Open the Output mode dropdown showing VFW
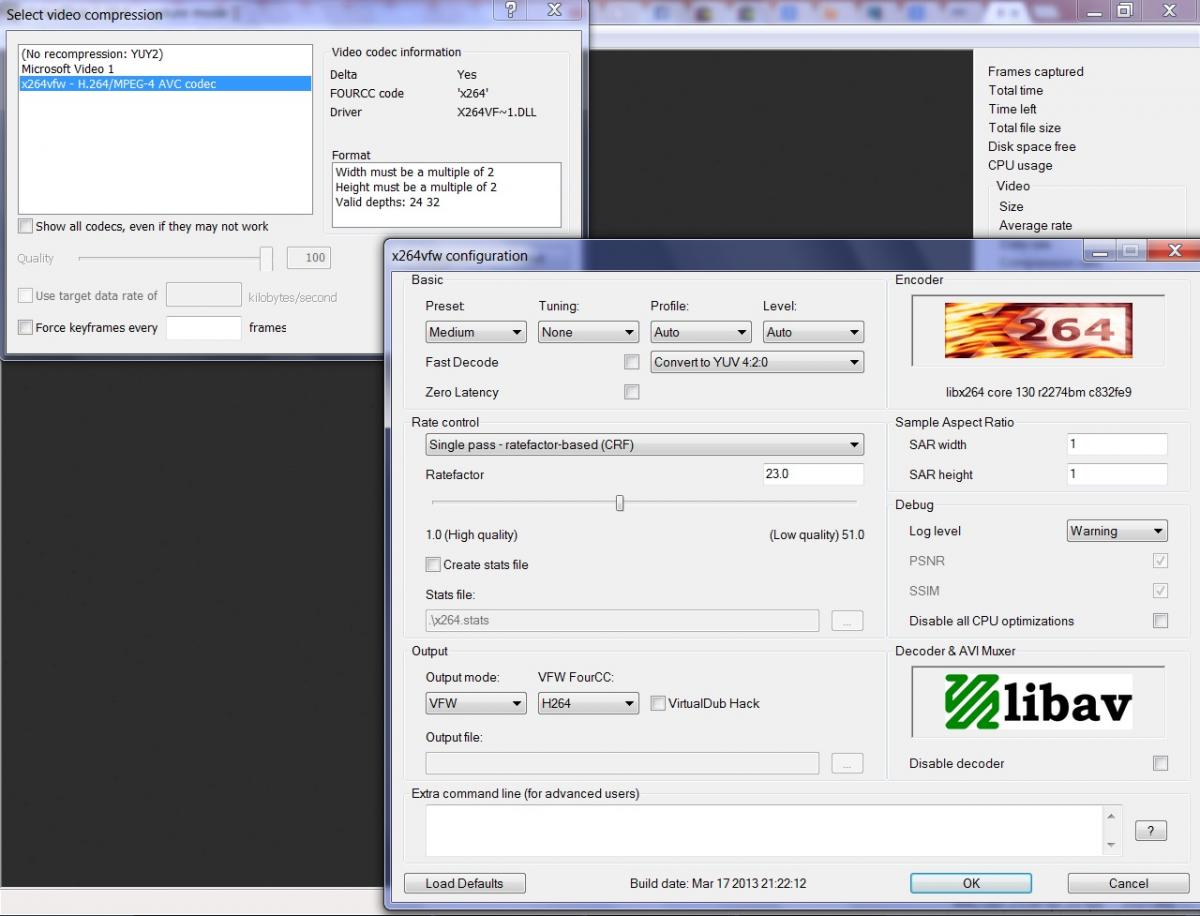The height and width of the screenshot is (916, 1200). click(476, 703)
